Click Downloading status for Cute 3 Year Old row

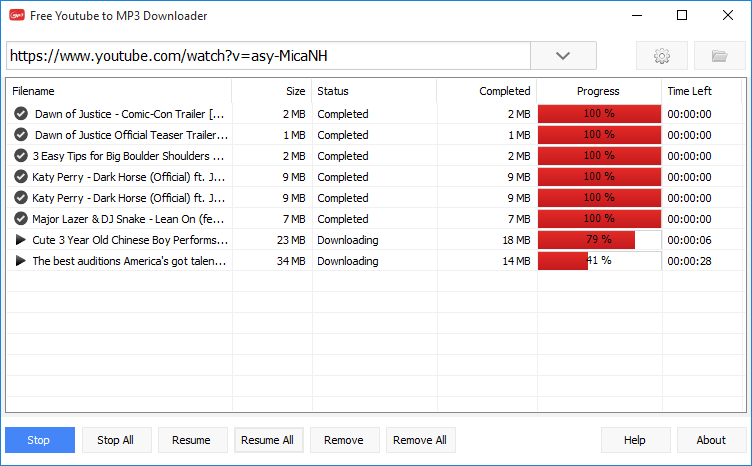point(348,240)
